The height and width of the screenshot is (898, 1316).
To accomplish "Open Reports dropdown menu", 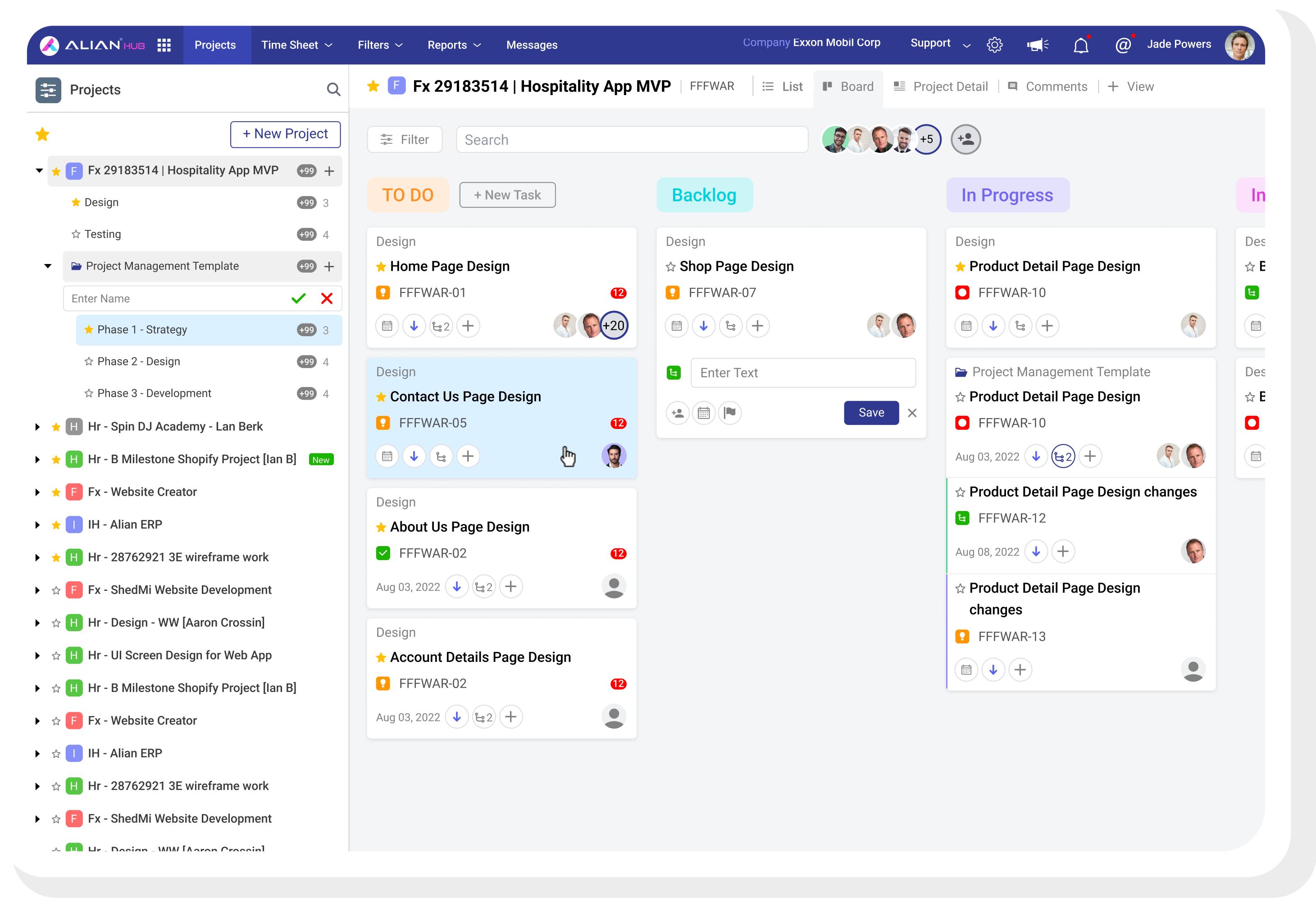I will 454,45.
